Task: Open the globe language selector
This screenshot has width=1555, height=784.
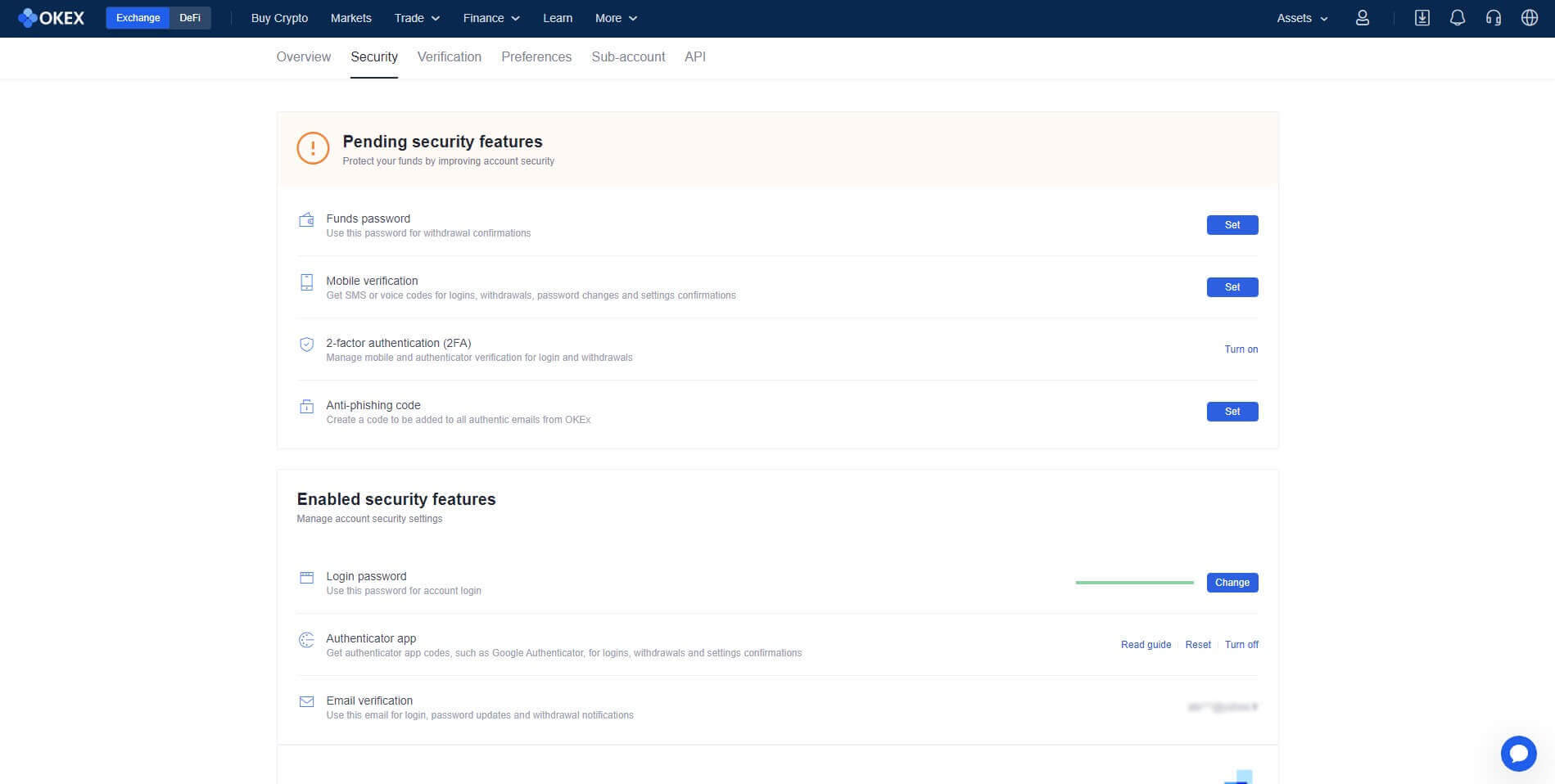Action: (x=1529, y=18)
